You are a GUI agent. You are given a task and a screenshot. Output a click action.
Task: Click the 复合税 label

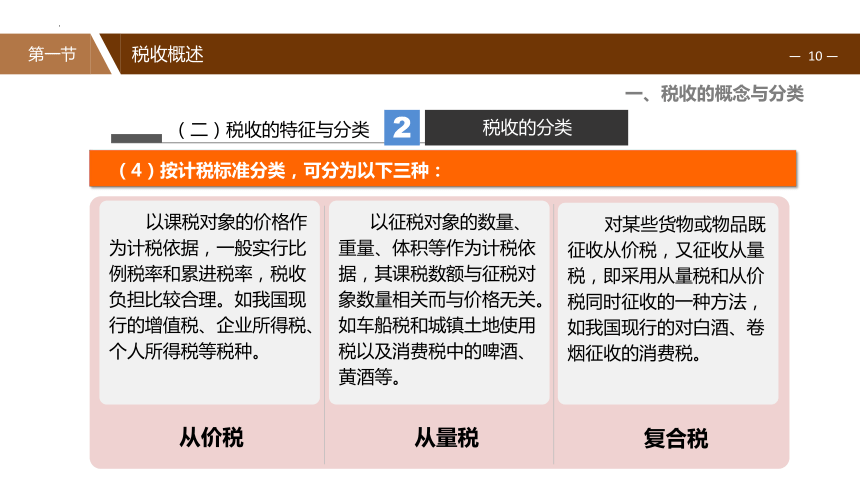point(676,438)
